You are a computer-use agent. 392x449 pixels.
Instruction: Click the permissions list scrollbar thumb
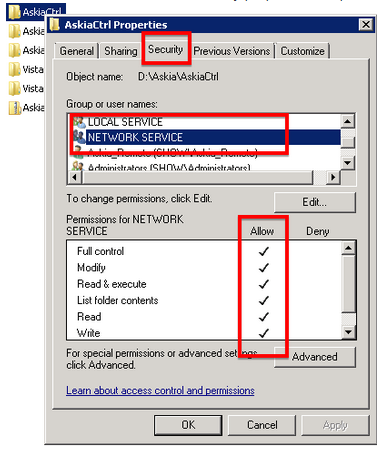pyautogui.click(x=348, y=283)
